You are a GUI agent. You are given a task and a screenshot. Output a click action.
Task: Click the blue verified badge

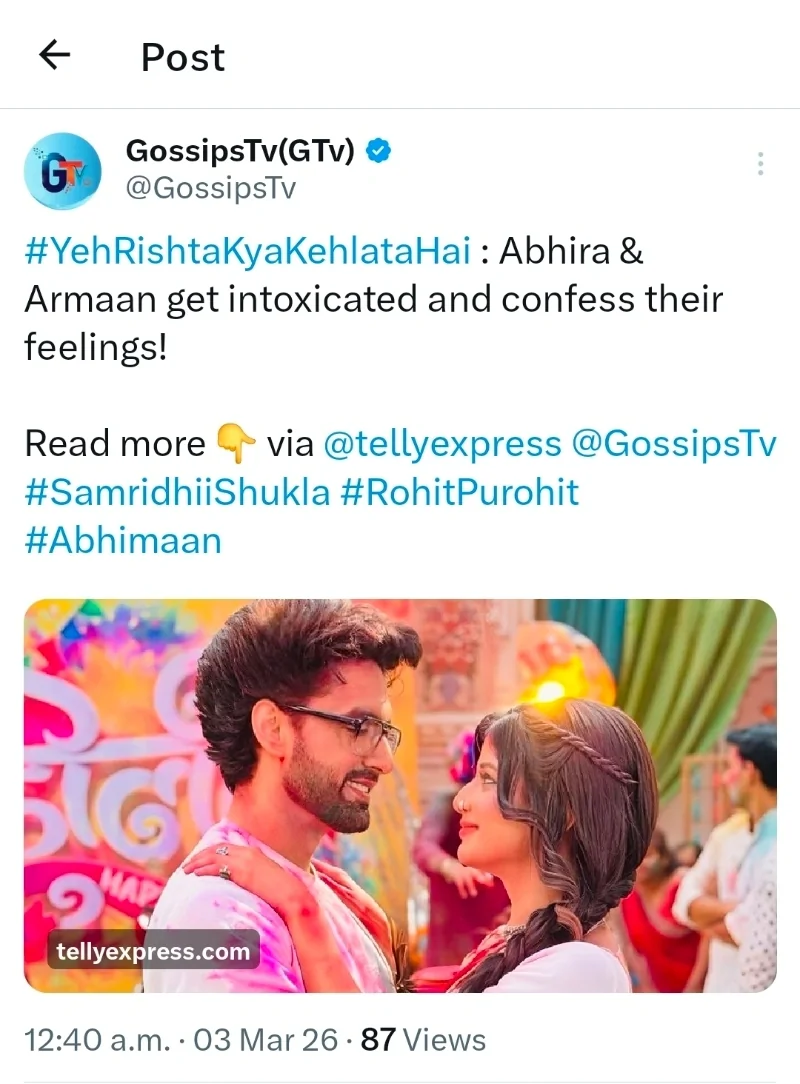(379, 151)
